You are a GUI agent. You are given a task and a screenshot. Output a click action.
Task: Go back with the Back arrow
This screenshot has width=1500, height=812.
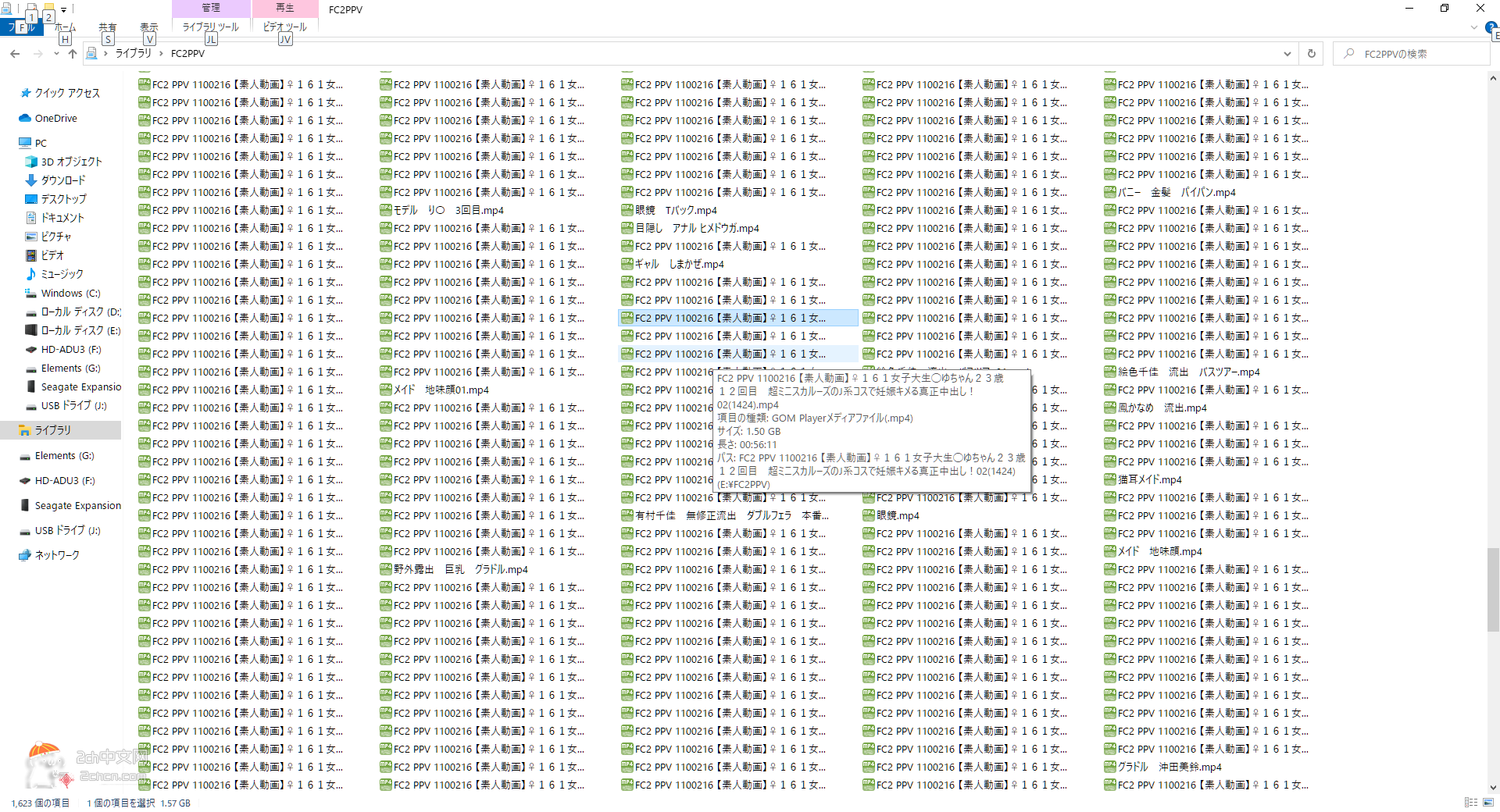[x=15, y=54]
